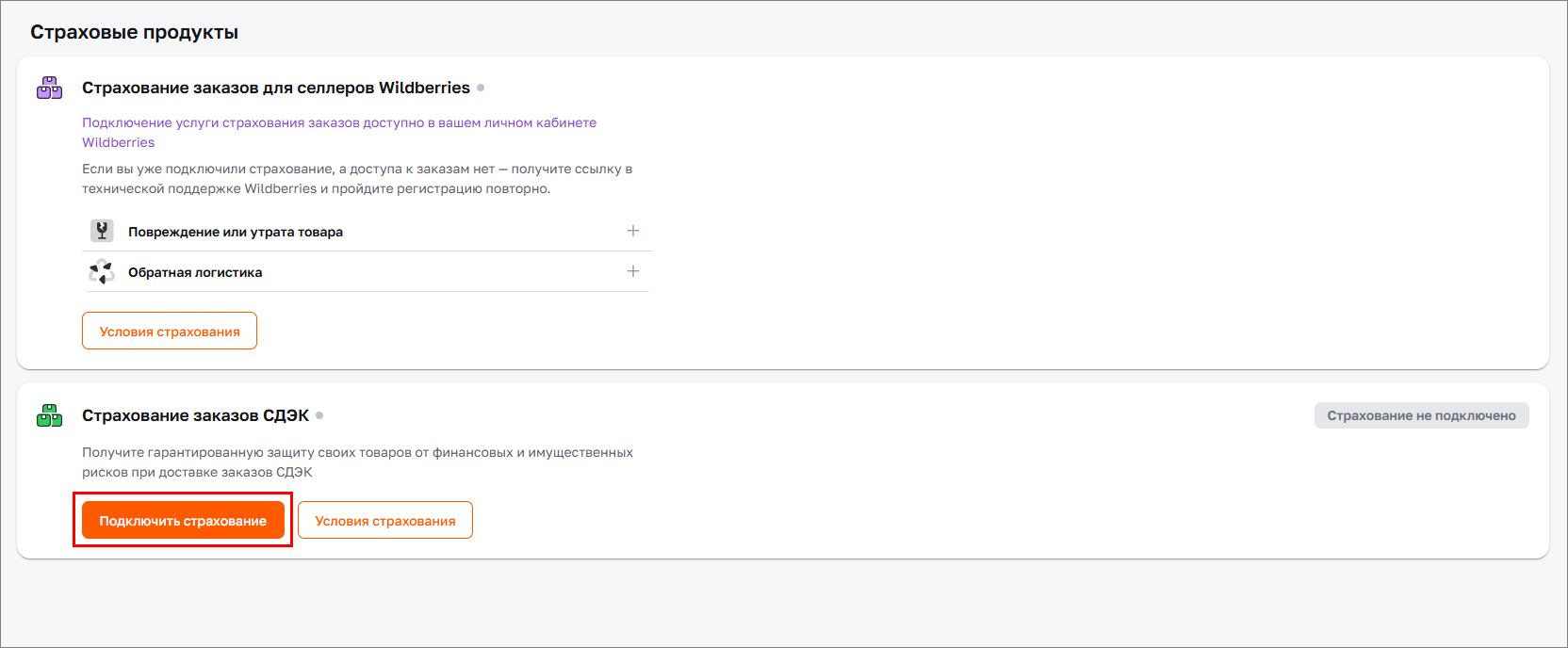1568x648 pixels.
Task: Select the Обратная логистика row label
Action: 195,272
